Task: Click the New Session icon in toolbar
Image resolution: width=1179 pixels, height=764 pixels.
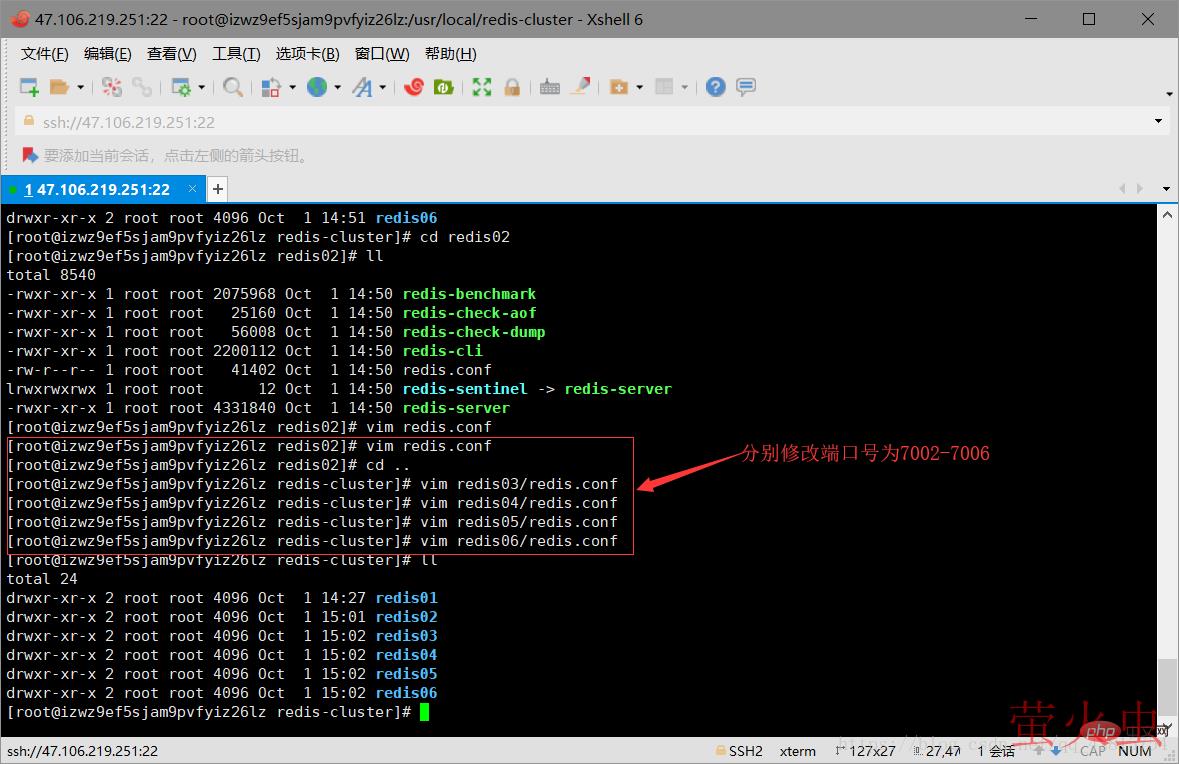Action: point(29,88)
